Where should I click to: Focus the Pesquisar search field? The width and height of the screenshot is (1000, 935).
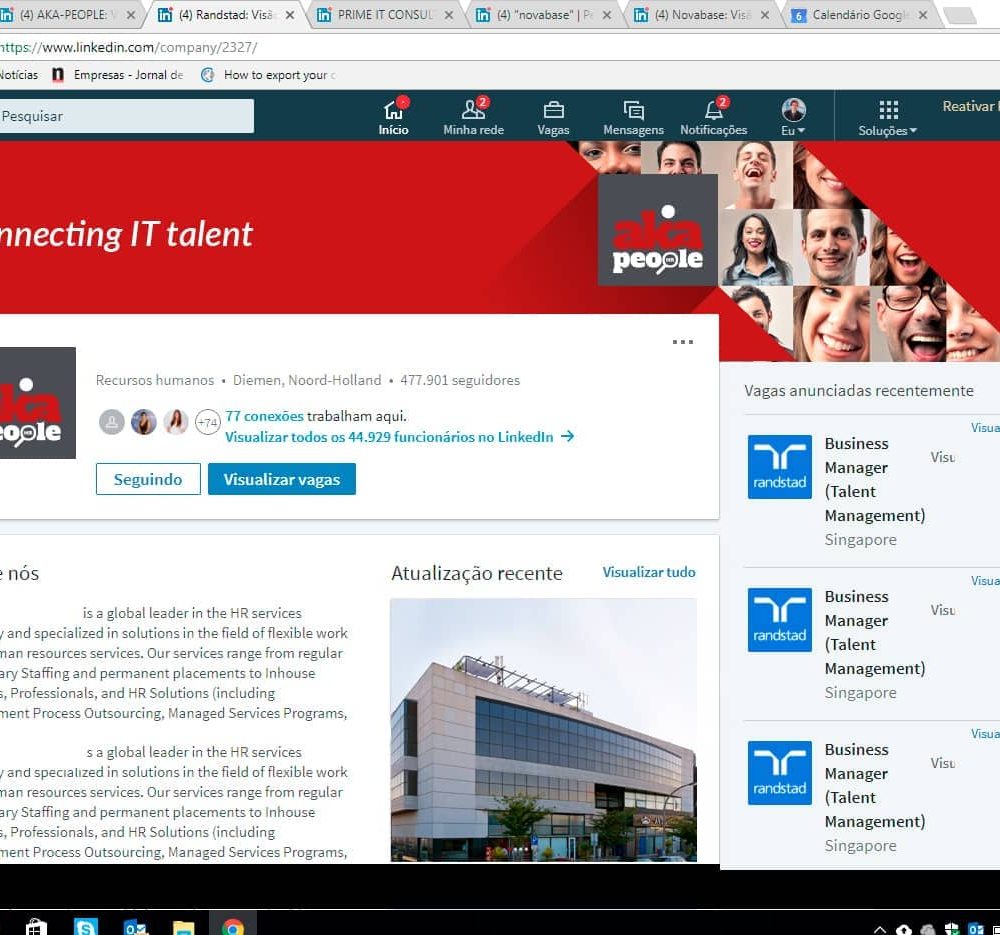click(126, 116)
